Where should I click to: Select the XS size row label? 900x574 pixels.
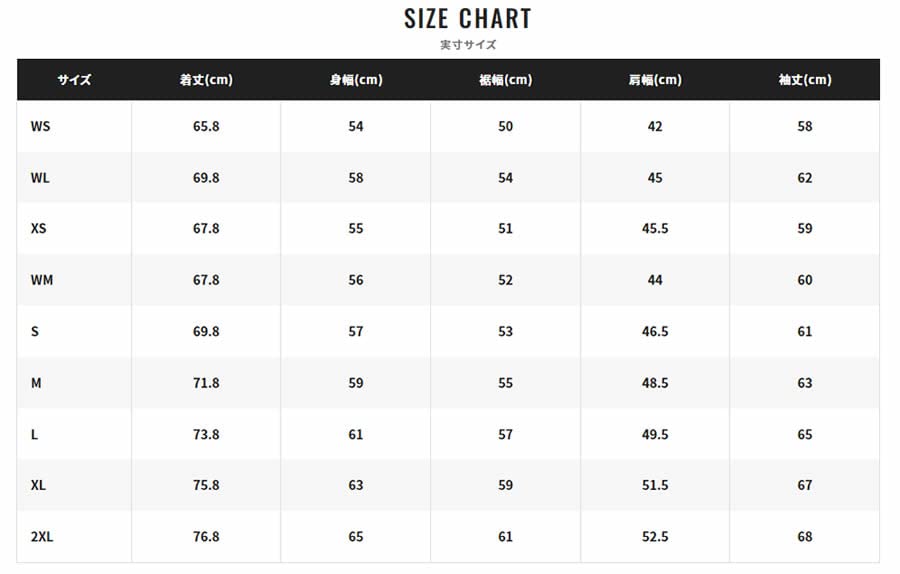coord(39,229)
